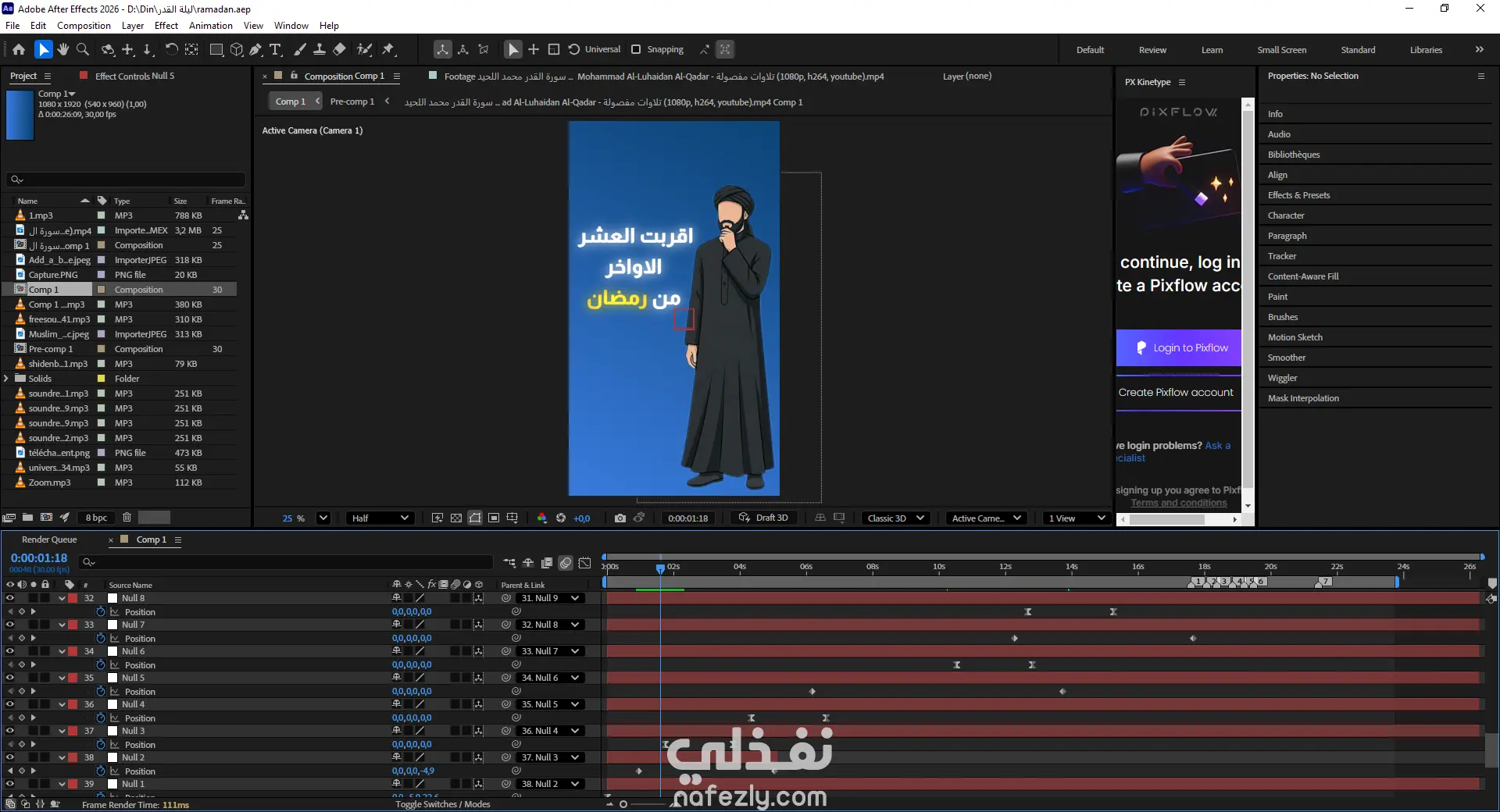Open the File menu

click(12, 25)
